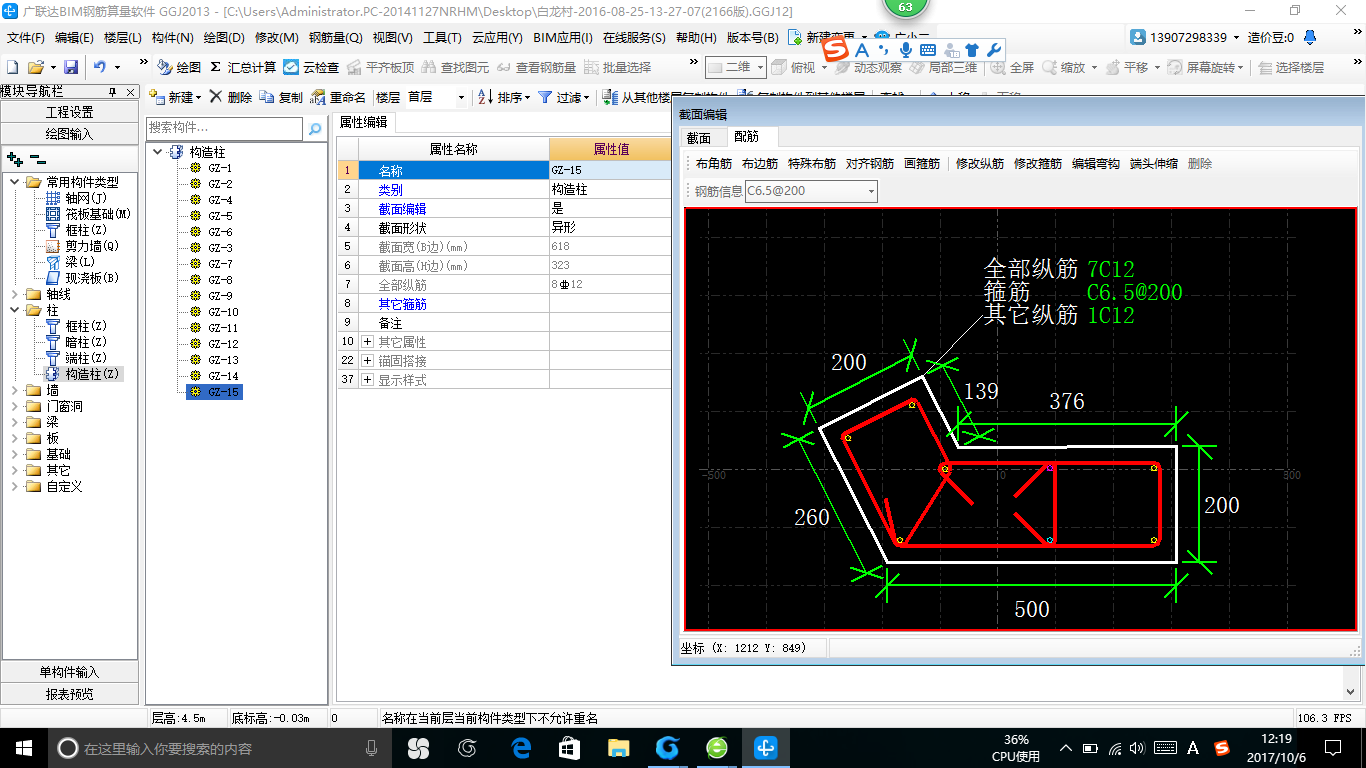Click the new file icon
The width and height of the screenshot is (1366, 768).
click(13, 67)
